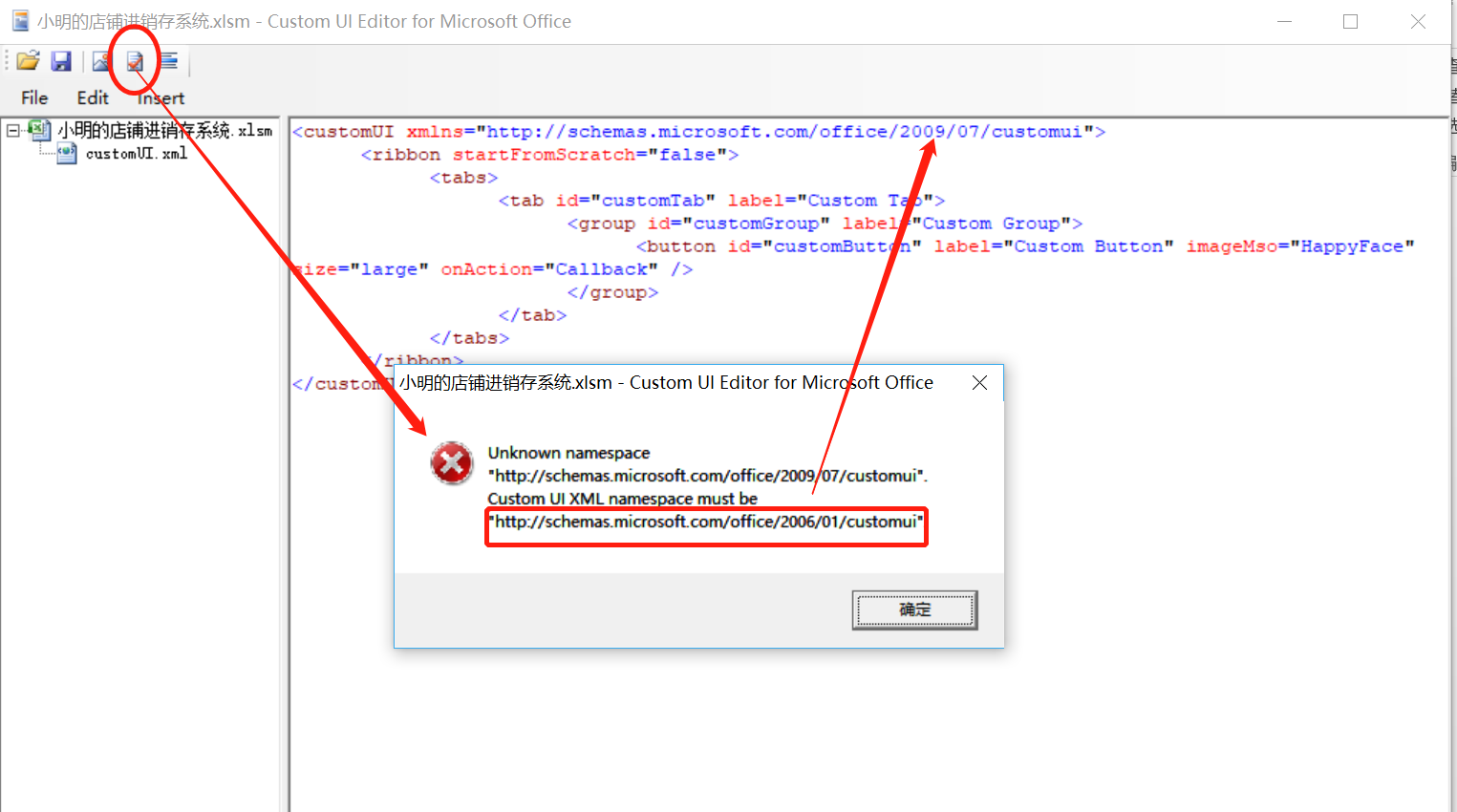Select the 小明的店铺进销存系统.xlsm tree item
The width and height of the screenshot is (1457, 812).
[x=164, y=130]
